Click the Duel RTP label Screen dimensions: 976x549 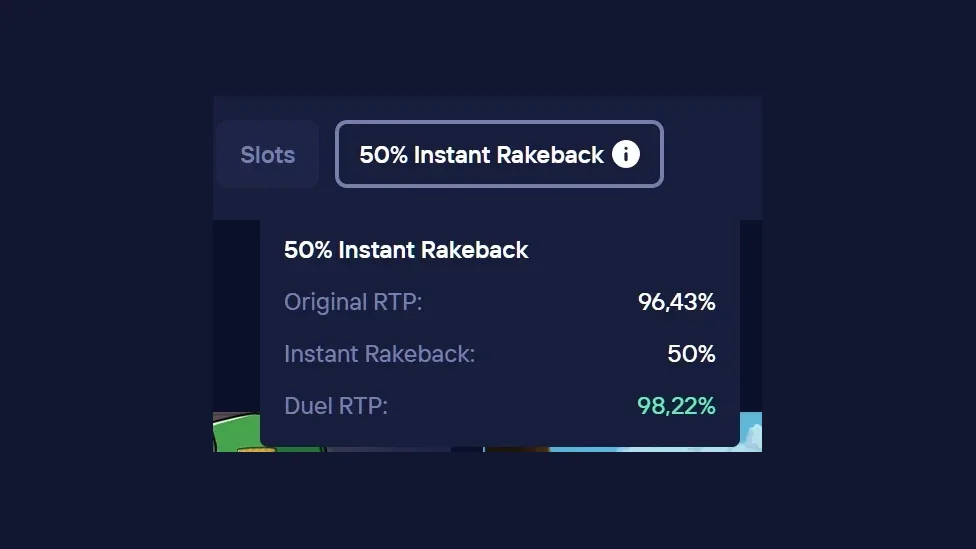click(x=336, y=406)
